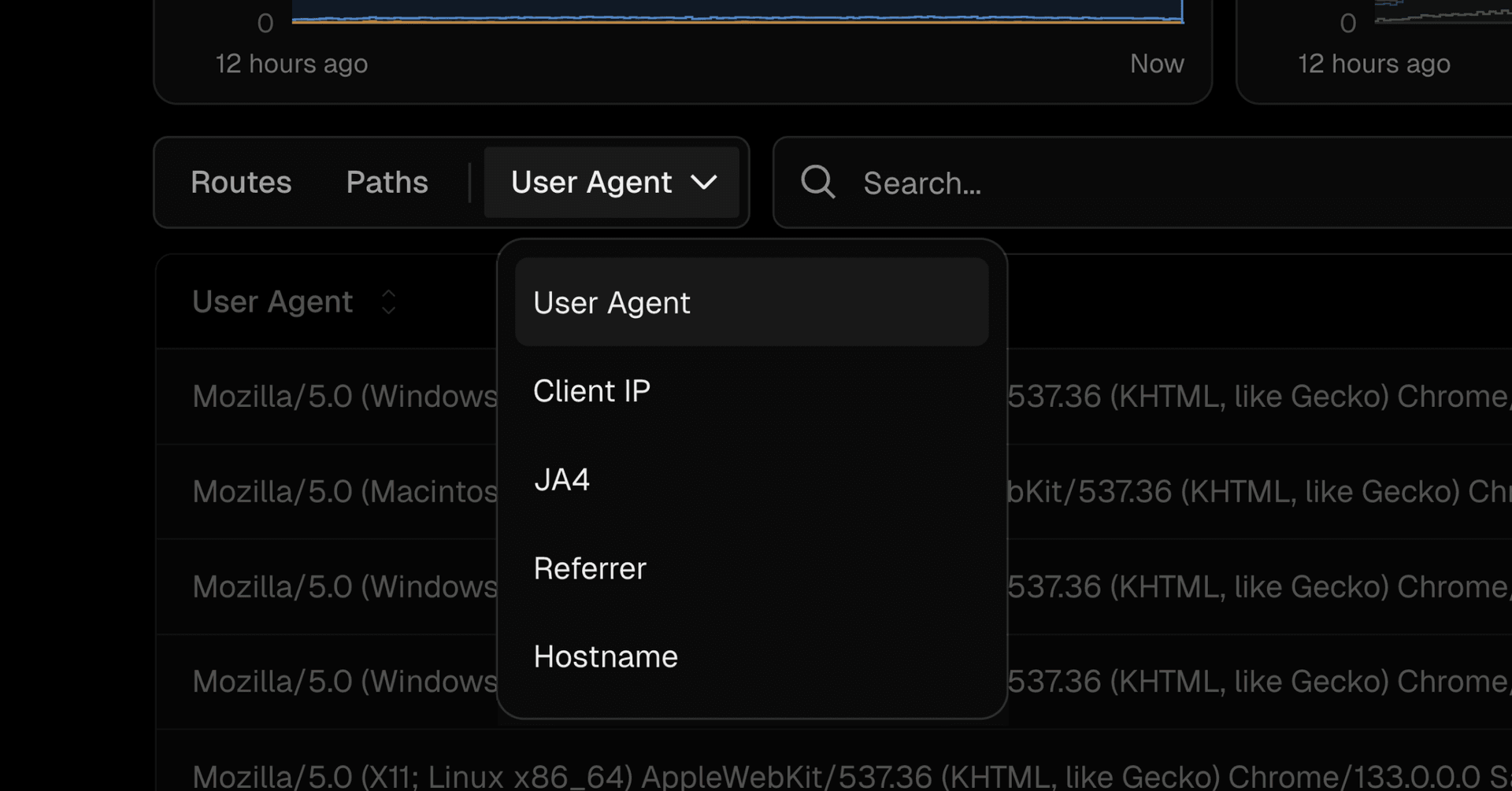Click the User Agent column header text
The image size is (1512, 791).
coord(272,302)
